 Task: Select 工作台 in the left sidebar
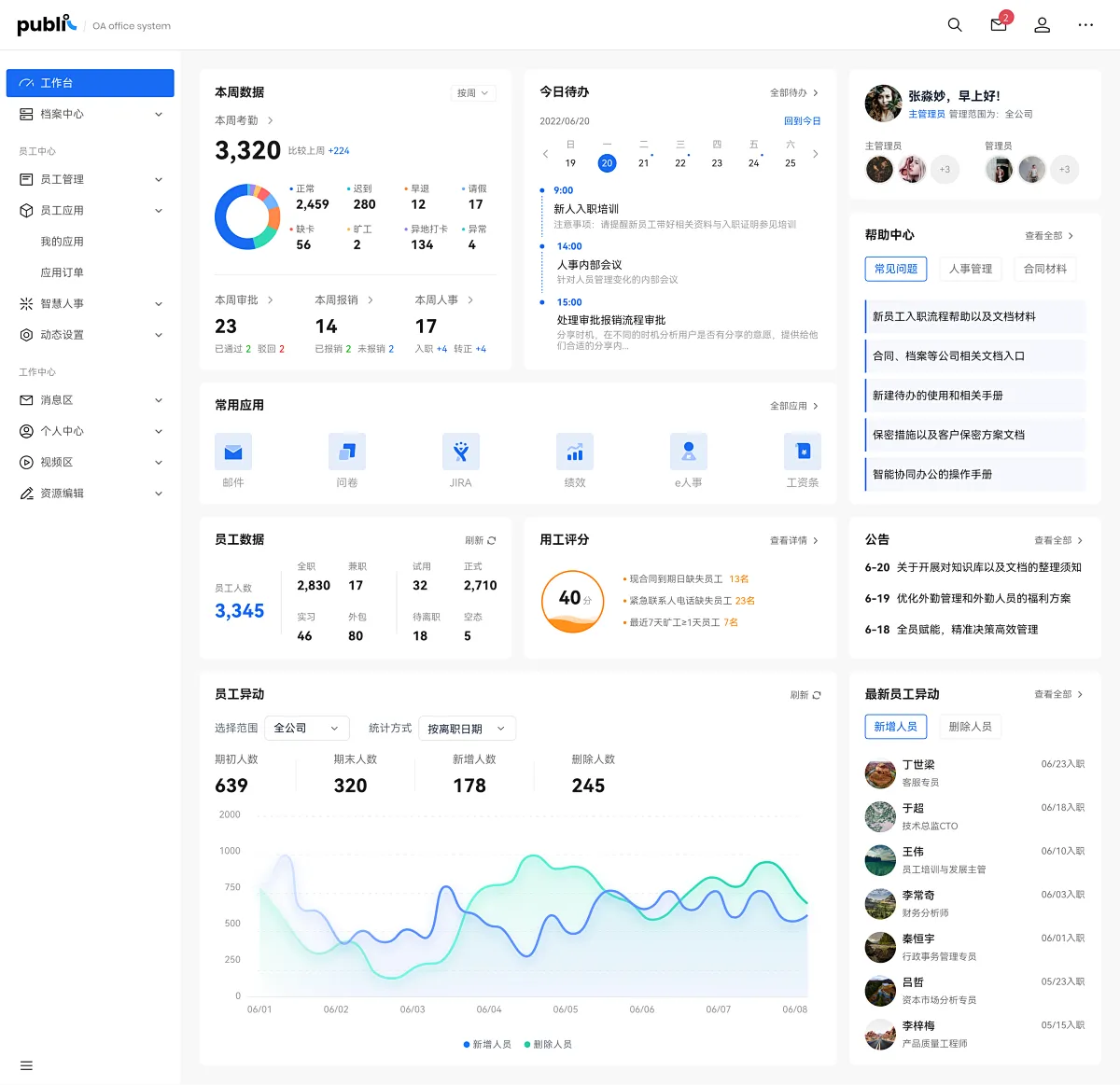click(90, 83)
